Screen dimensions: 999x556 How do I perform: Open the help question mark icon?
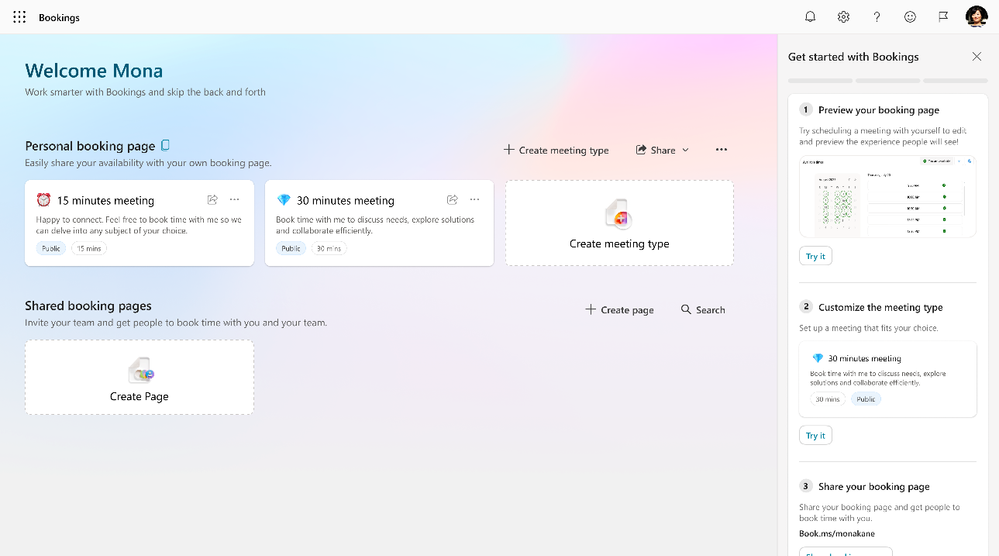877,17
